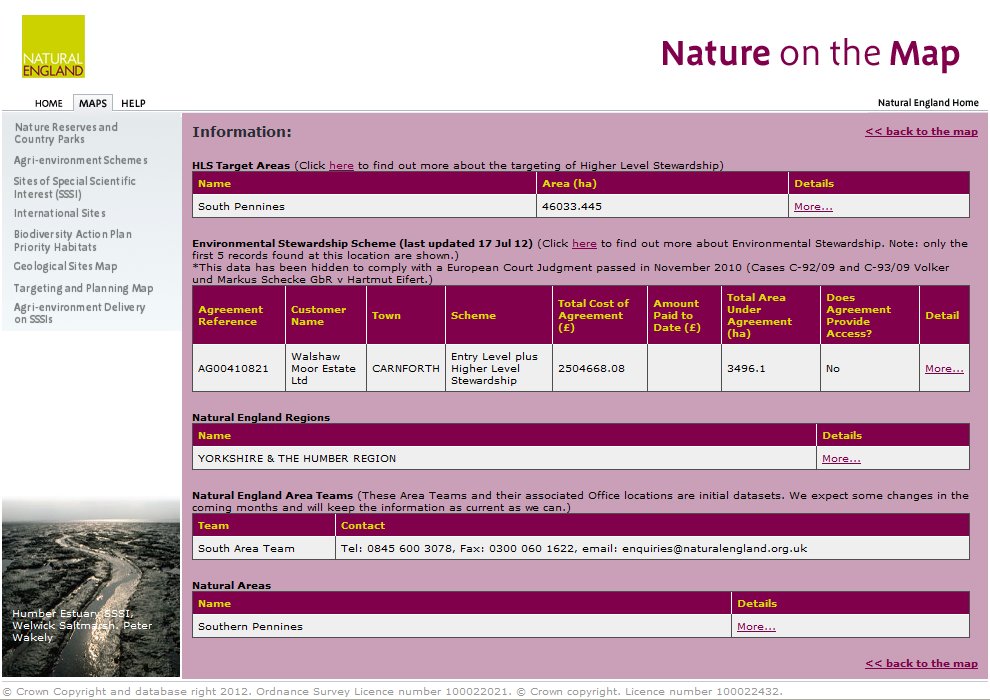
Task: Click 'Natural Areas' section heading
Action: click(231, 585)
